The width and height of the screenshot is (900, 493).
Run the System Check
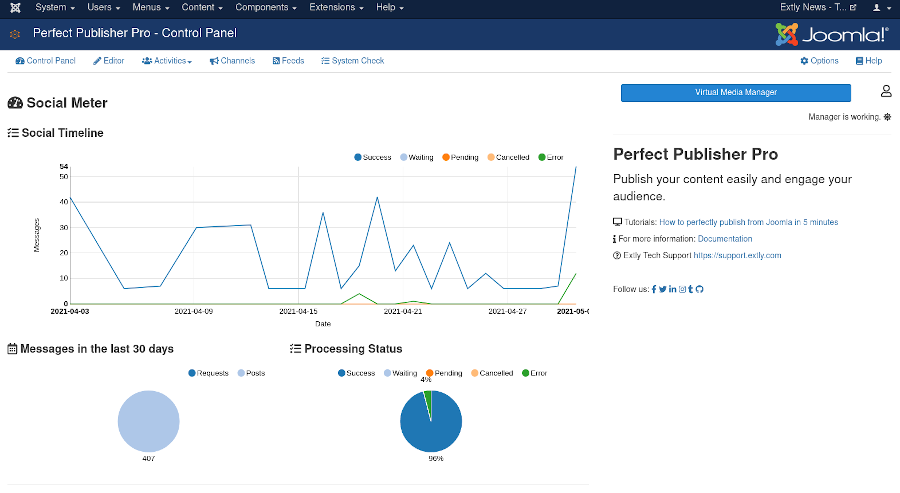(x=352, y=61)
